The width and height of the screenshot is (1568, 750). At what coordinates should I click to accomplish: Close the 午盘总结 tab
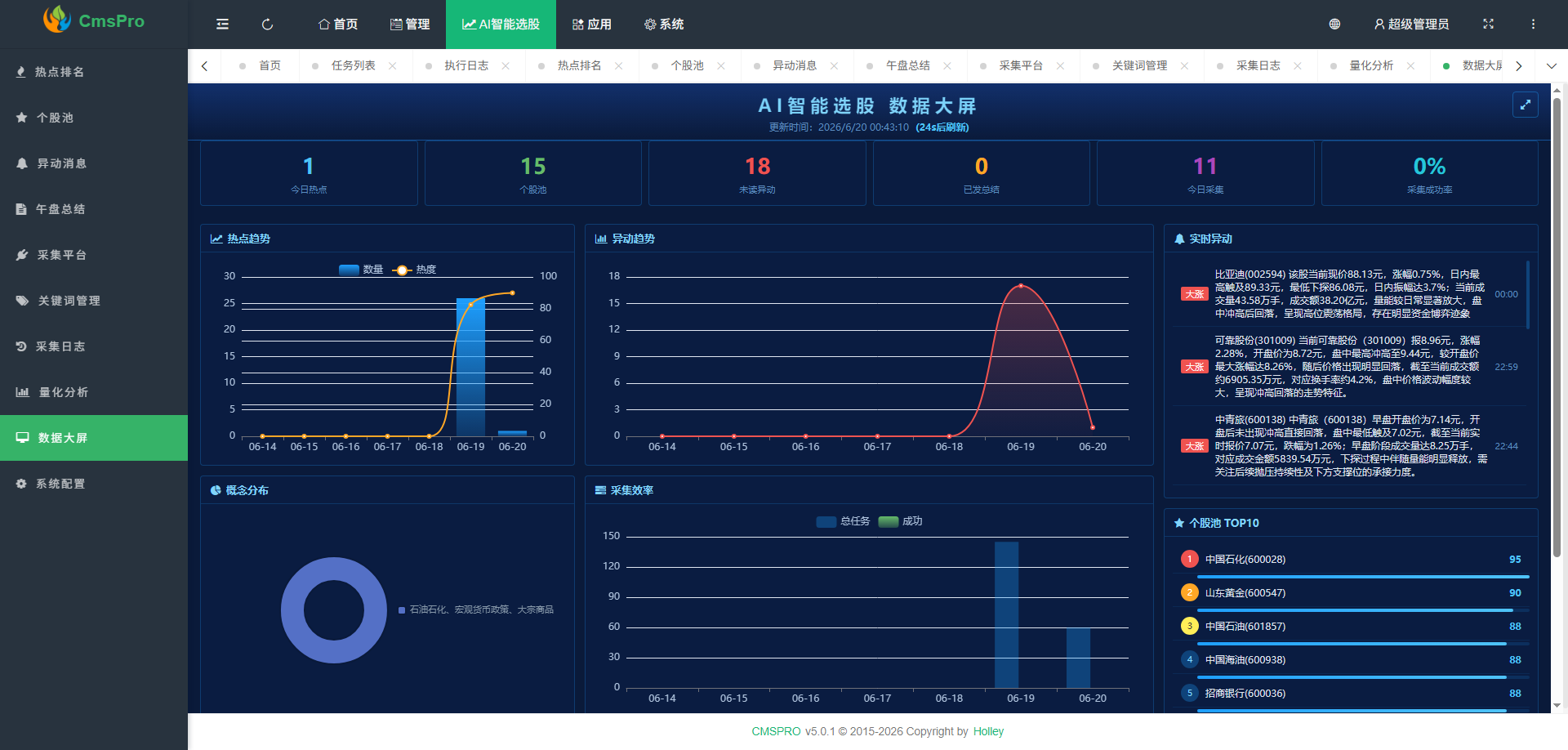[947, 66]
